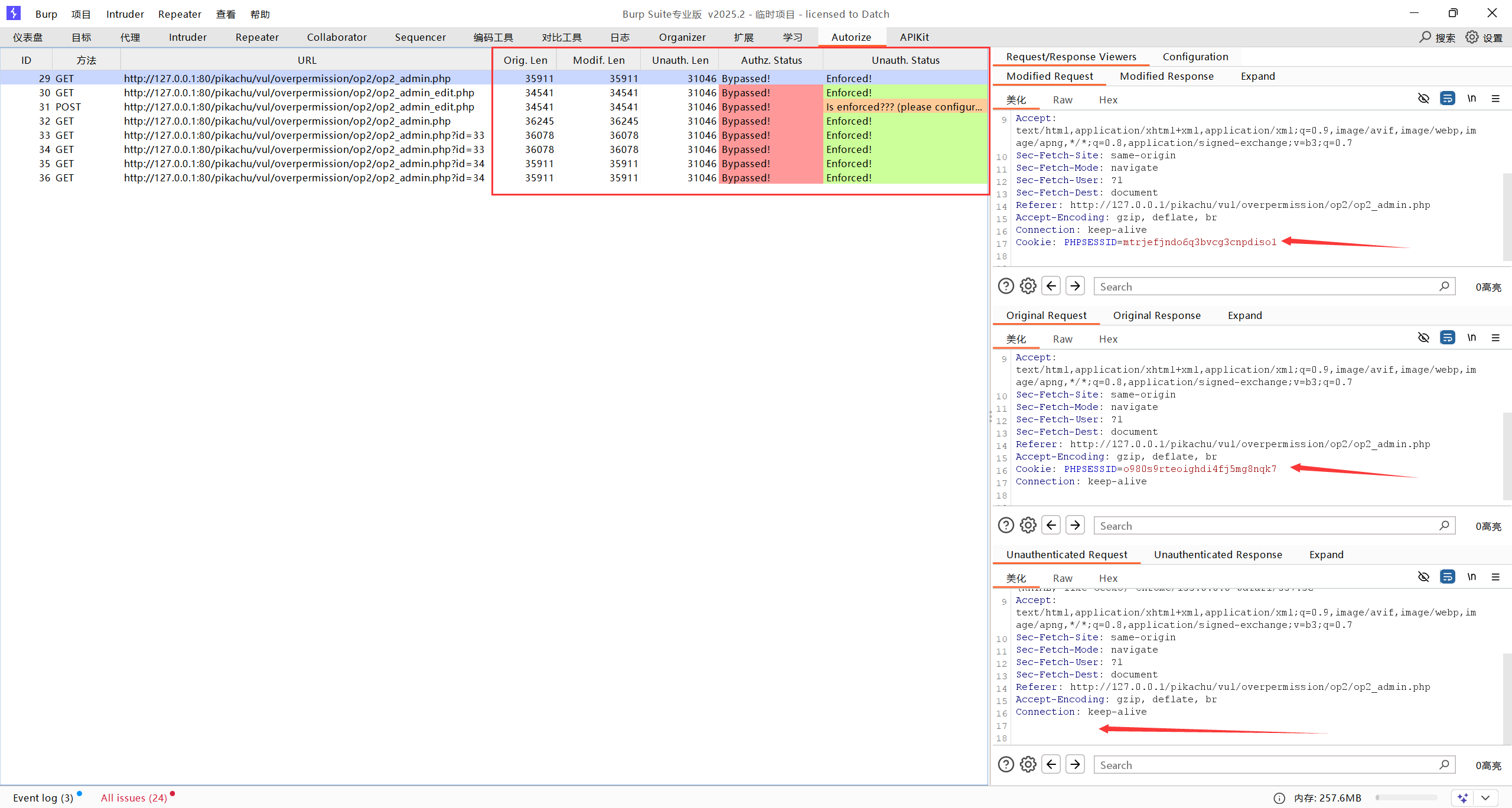Toggle line wrap button in Original Request editor
Viewport: 1512px width, 808px height.
tap(1448, 338)
